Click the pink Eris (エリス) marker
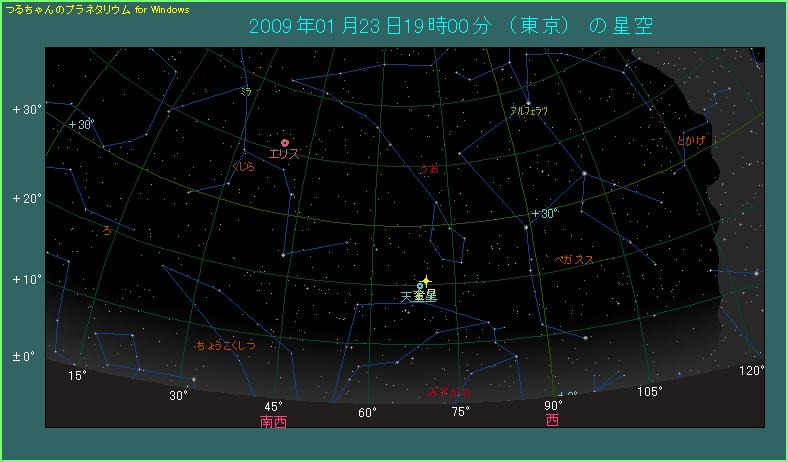The image size is (788, 462). [x=285, y=143]
